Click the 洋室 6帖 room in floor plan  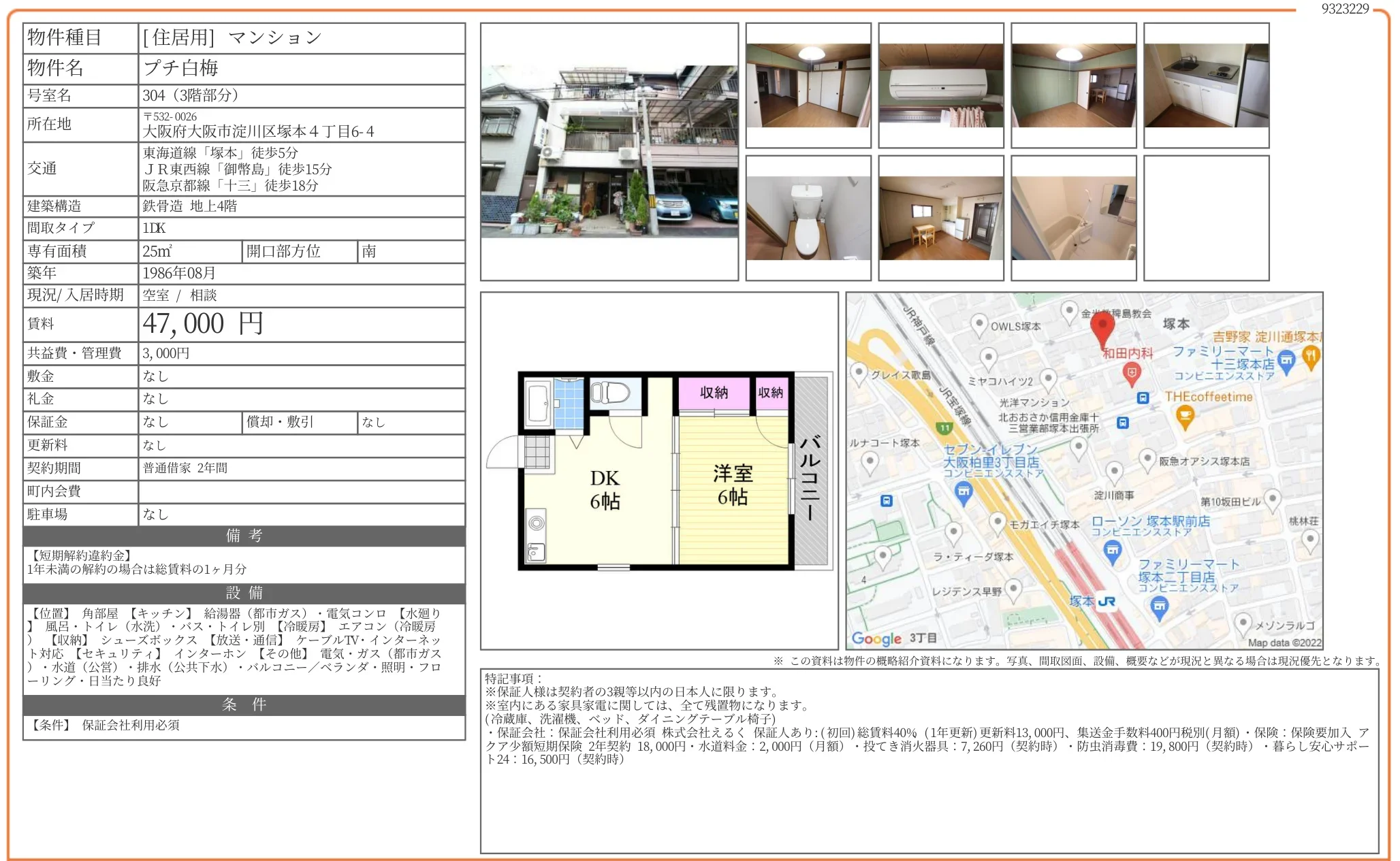coord(733,485)
